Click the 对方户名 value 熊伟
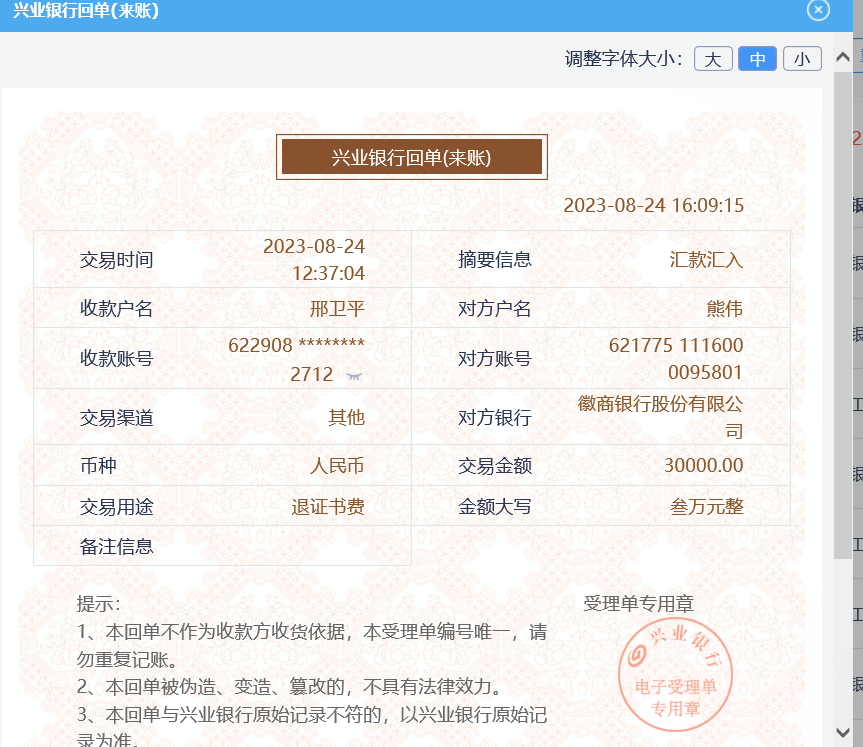863x747 pixels. [724, 308]
